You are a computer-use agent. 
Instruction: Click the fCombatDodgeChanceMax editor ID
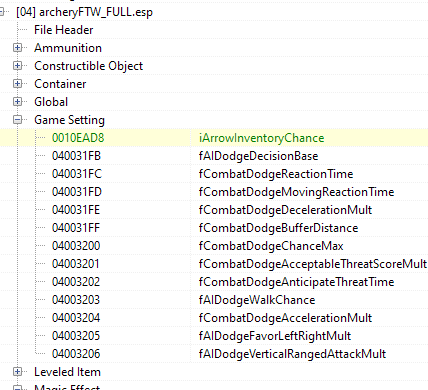pos(271,246)
